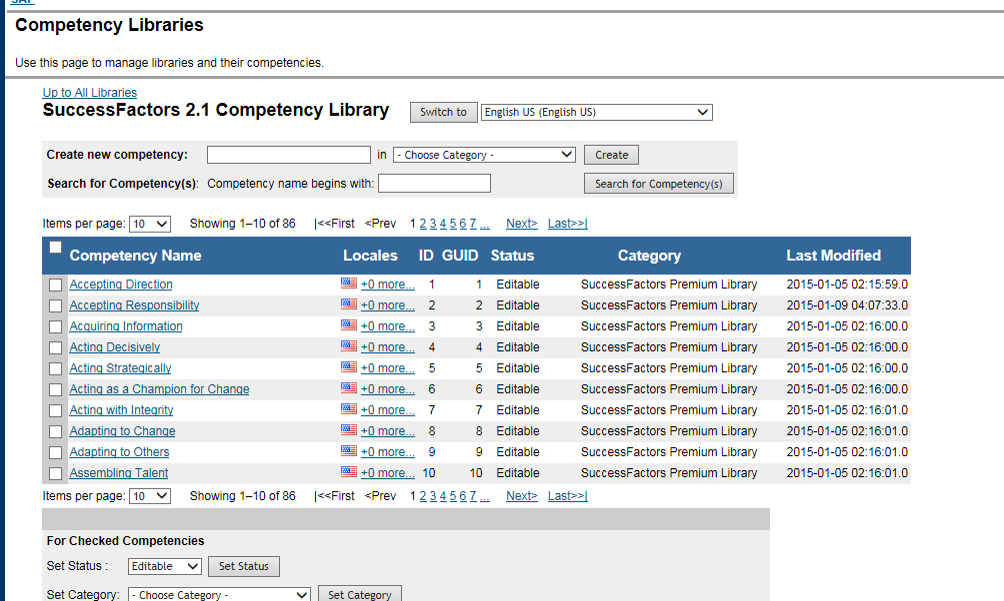Click the US flag icon for Acquiring Information
Viewport: 1004px width, 601px height.
[348, 325]
